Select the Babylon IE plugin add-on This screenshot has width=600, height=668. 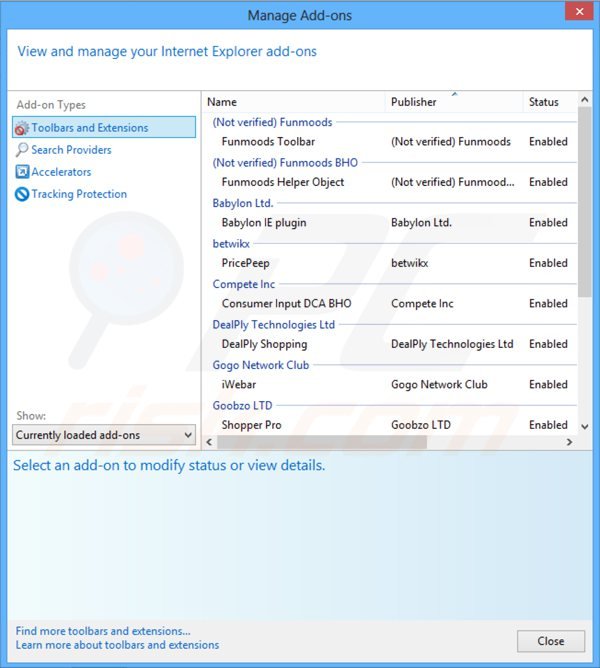point(390,222)
